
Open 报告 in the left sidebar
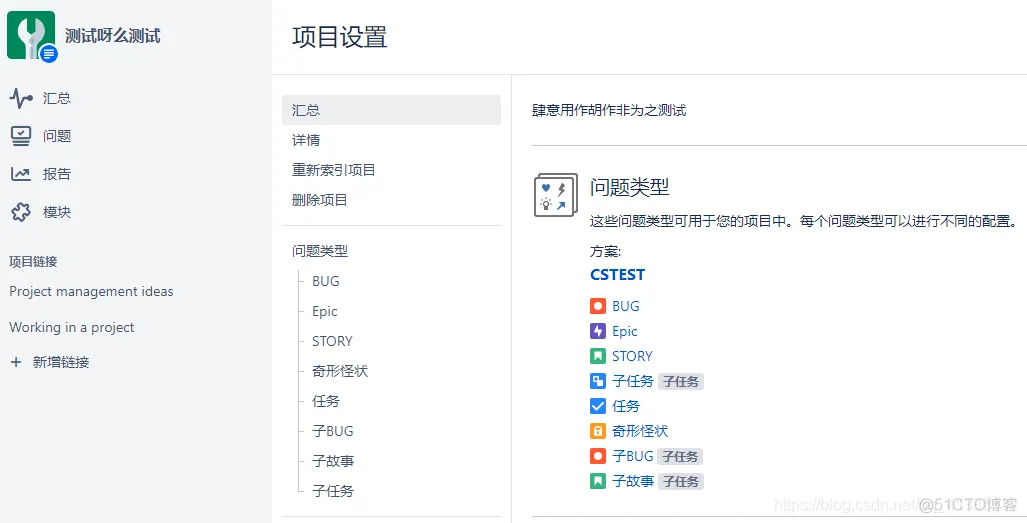(x=57, y=174)
